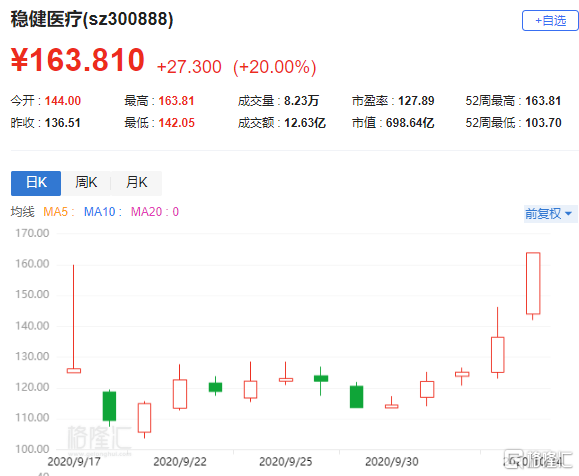Viewport: 579px width, 476px height.
Task: Click the 今开 value 144.00
Action: coord(63,101)
